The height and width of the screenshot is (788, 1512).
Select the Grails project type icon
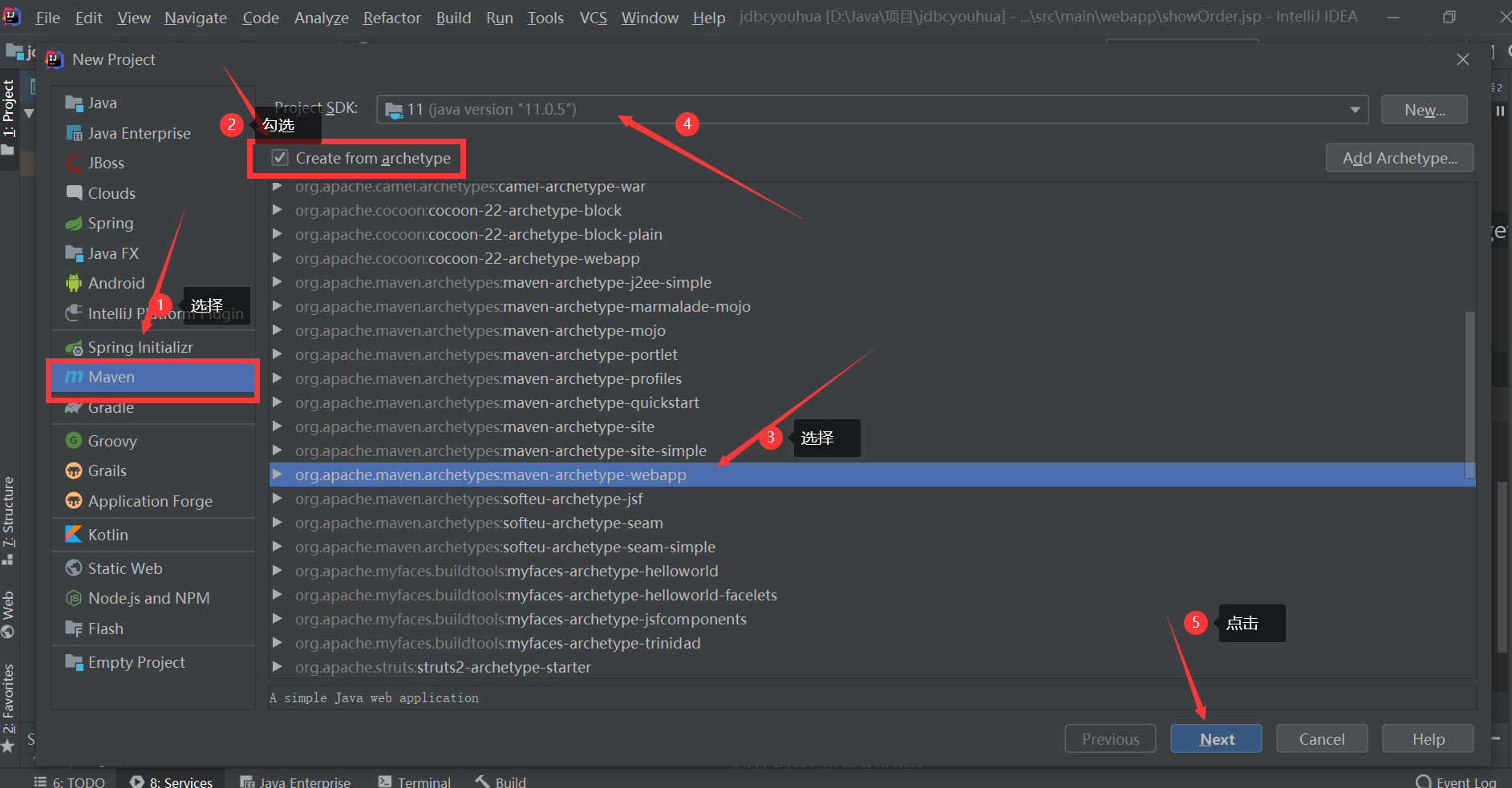click(74, 471)
